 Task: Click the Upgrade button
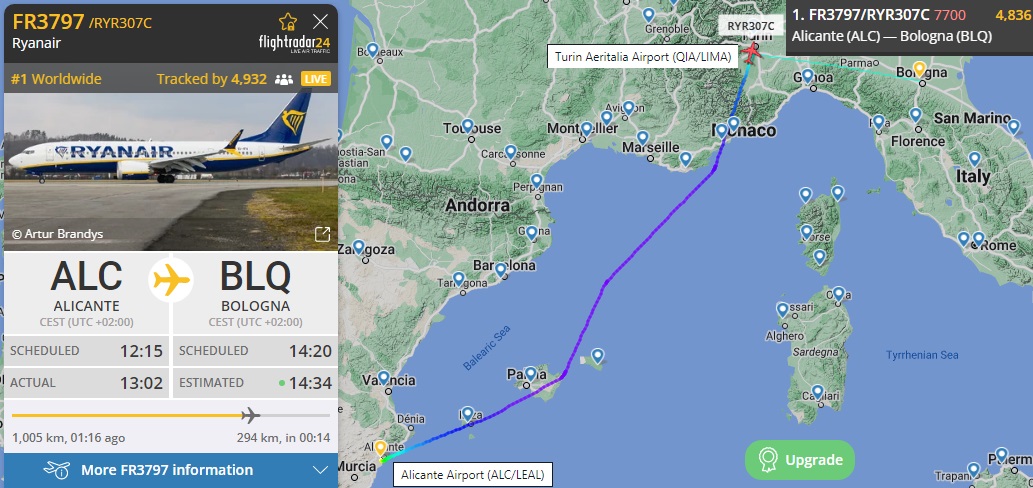point(800,460)
